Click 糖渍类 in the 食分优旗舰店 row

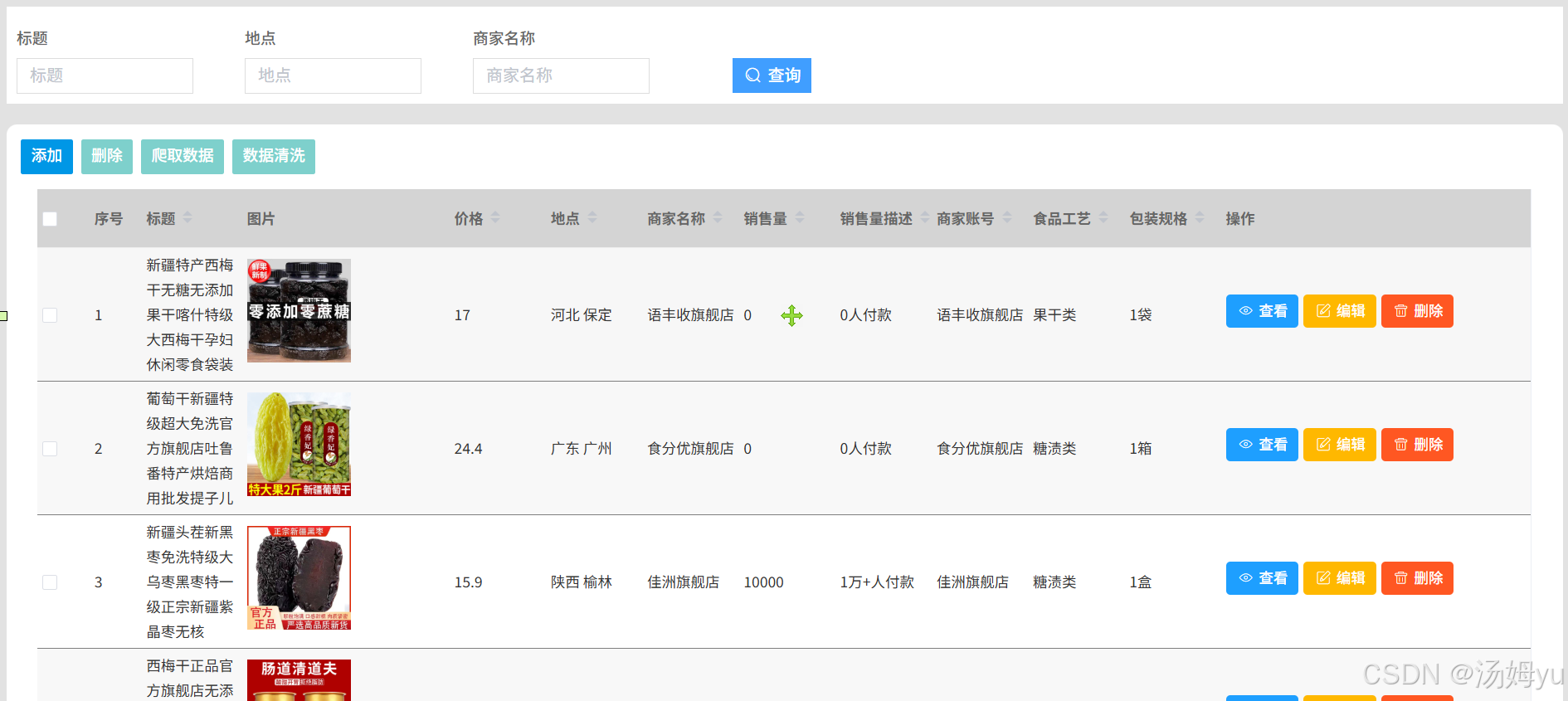click(x=1054, y=449)
